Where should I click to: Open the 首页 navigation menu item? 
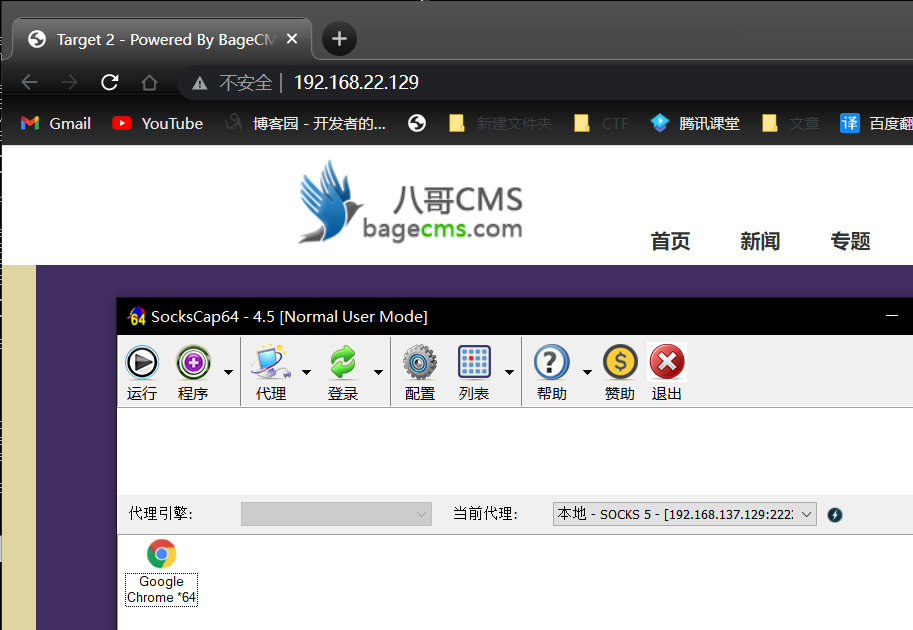(670, 241)
